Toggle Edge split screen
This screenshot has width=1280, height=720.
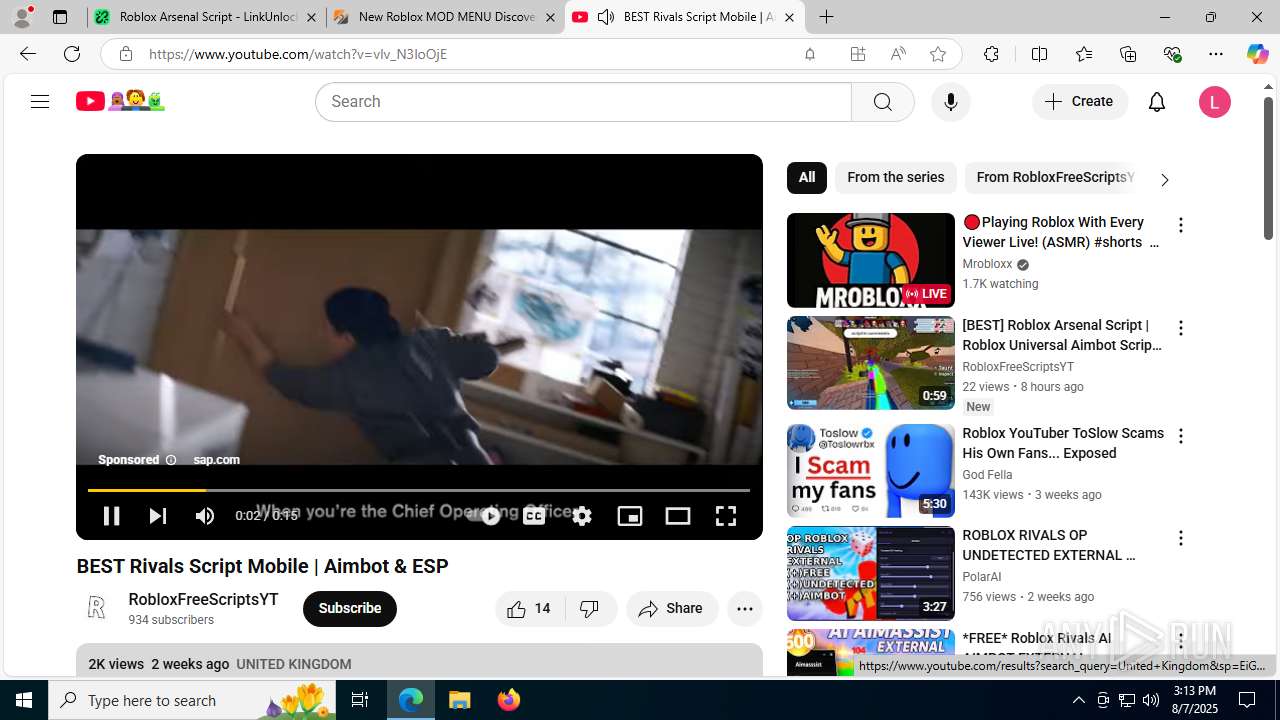1039,54
